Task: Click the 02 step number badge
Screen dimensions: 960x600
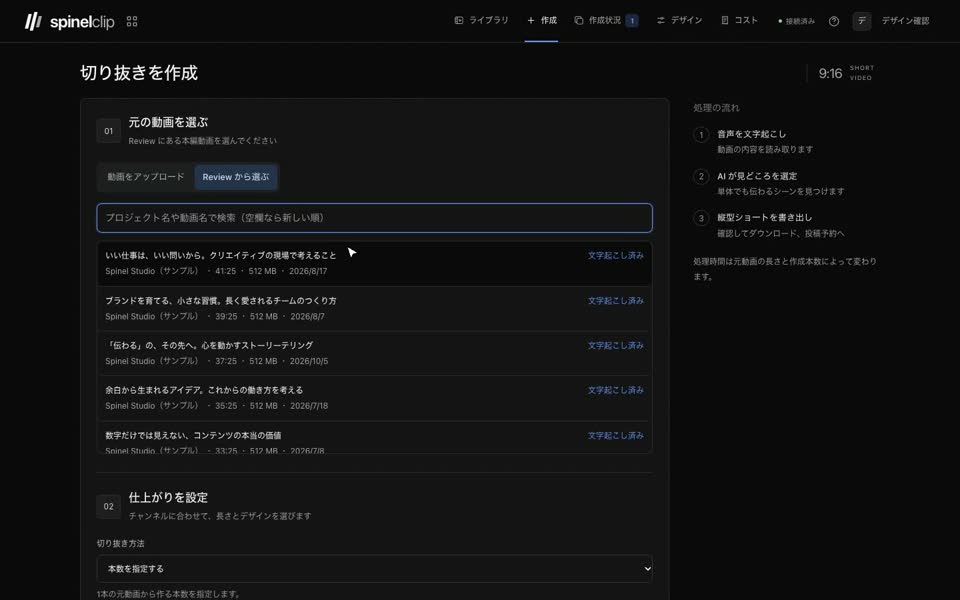Action: (108, 506)
